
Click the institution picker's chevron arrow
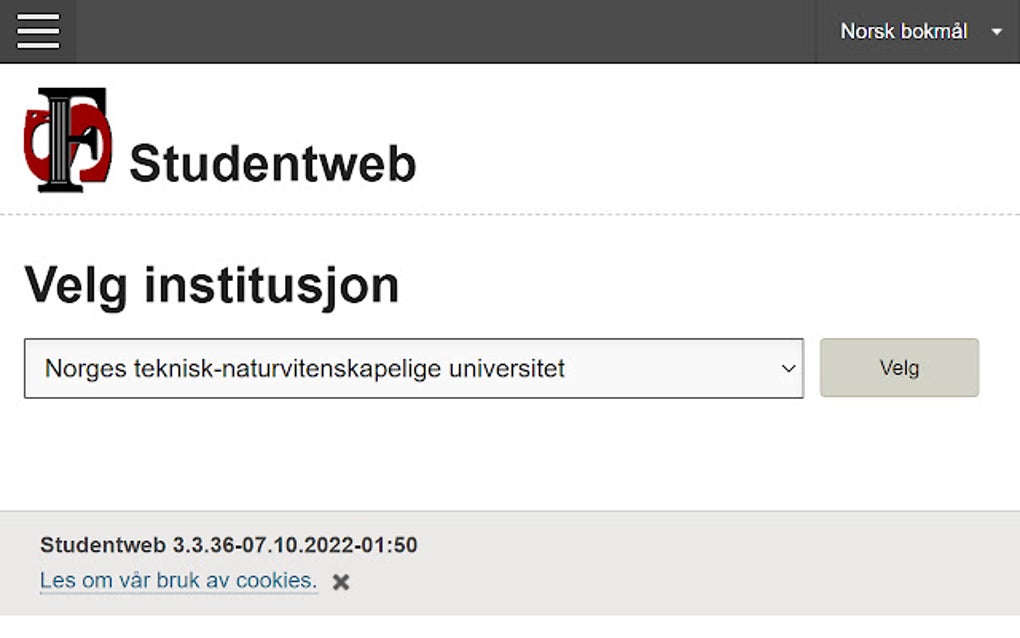pos(786,368)
